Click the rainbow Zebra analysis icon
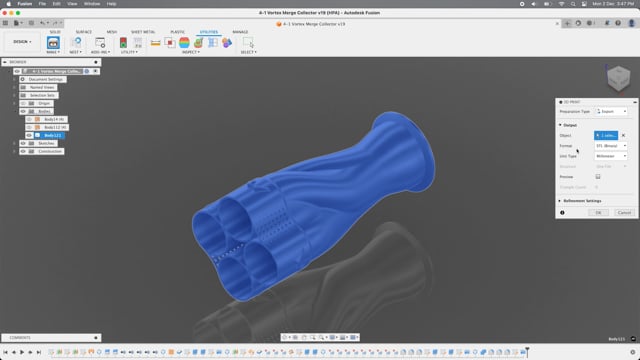 pyautogui.click(x=184, y=42)
